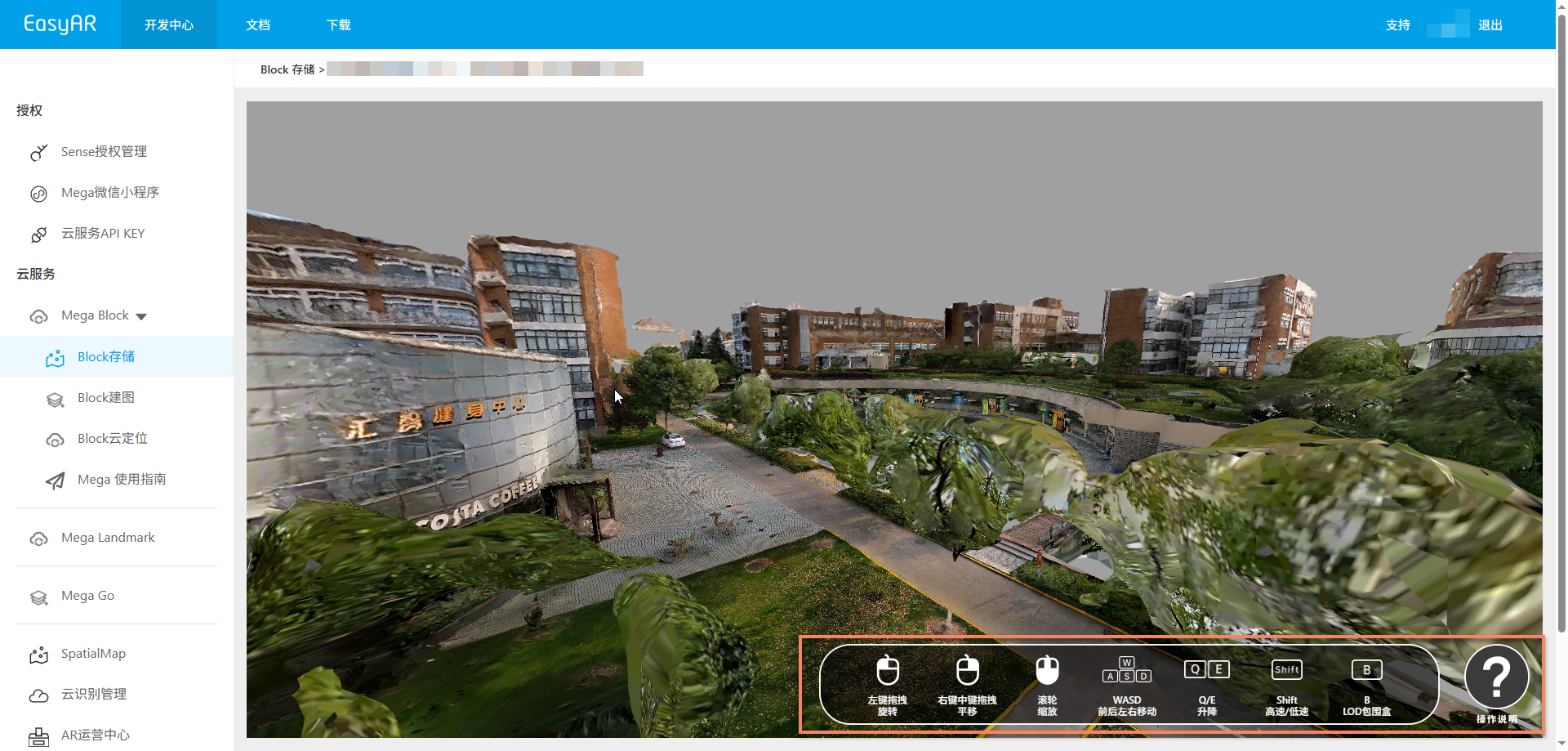This screenshot has width=1568, height=751.
Task: Click the 左键拖拽旋转 mouse icon
Action: [x=888, y=670]
